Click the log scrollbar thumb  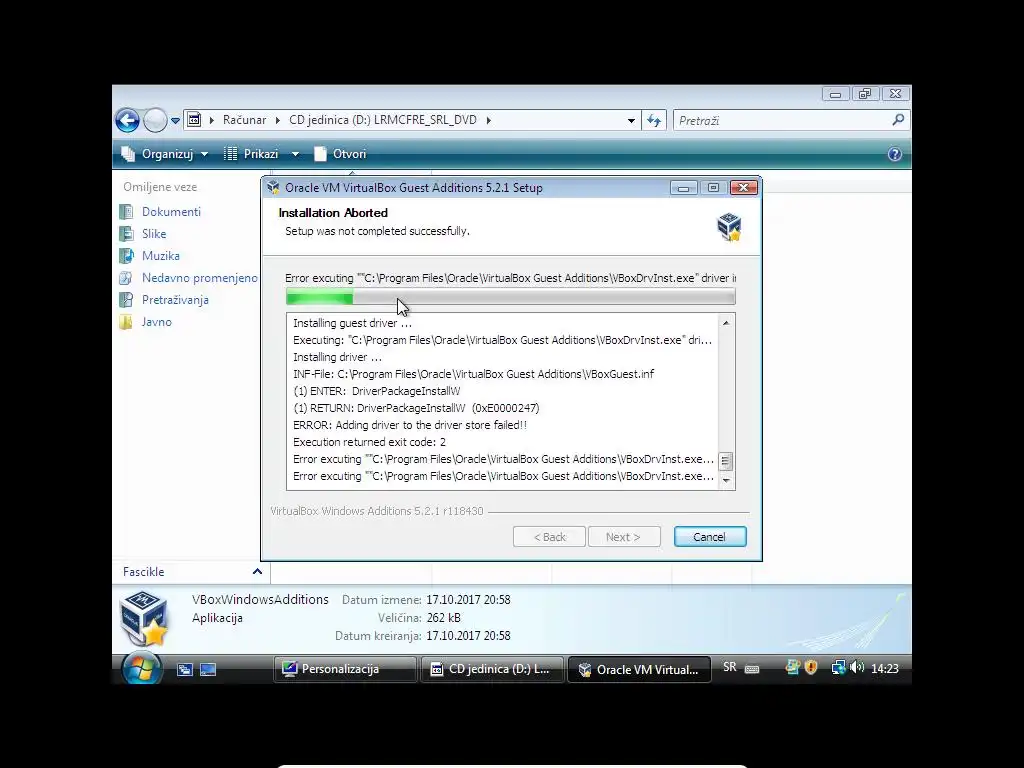pos(726,461)
